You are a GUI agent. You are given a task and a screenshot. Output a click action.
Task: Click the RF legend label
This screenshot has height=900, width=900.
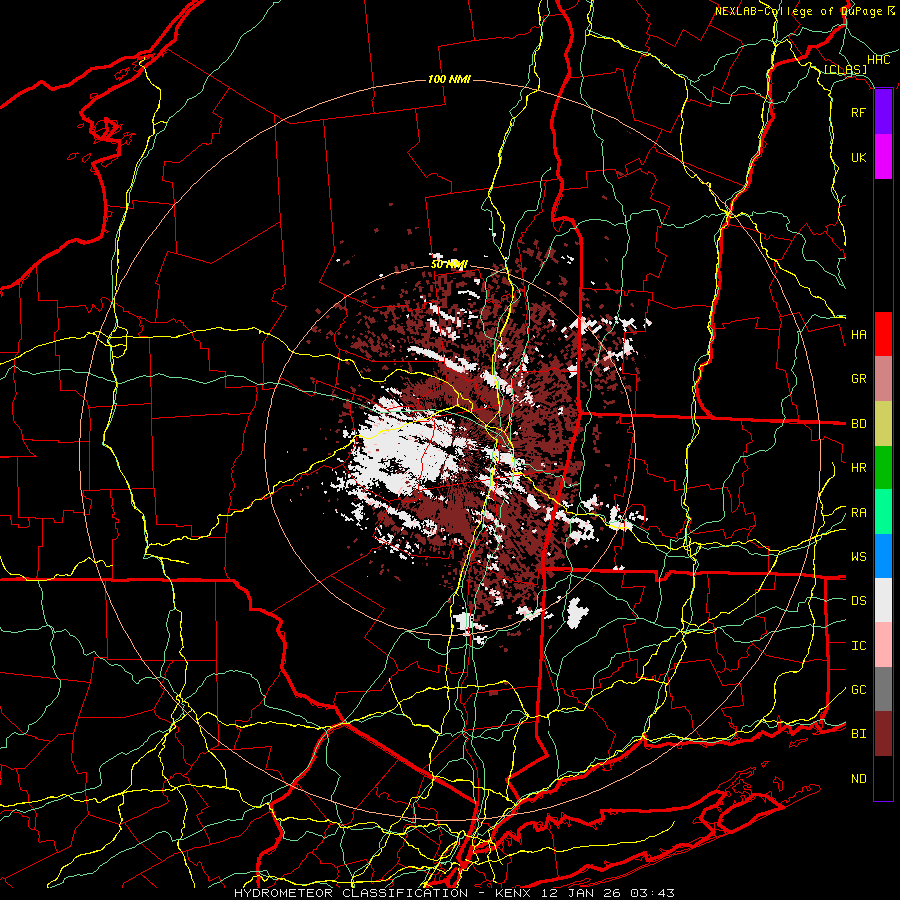pos(858,112)
